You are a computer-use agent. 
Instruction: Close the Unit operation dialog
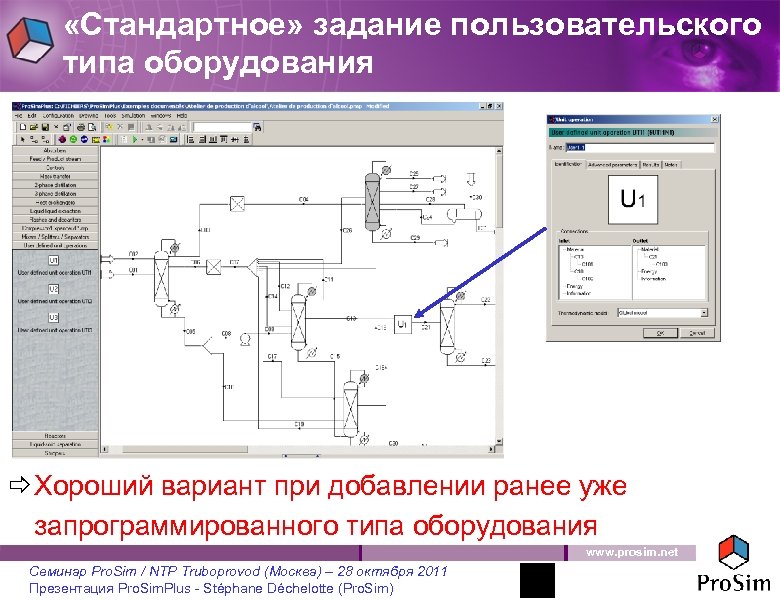pos(714,119)
